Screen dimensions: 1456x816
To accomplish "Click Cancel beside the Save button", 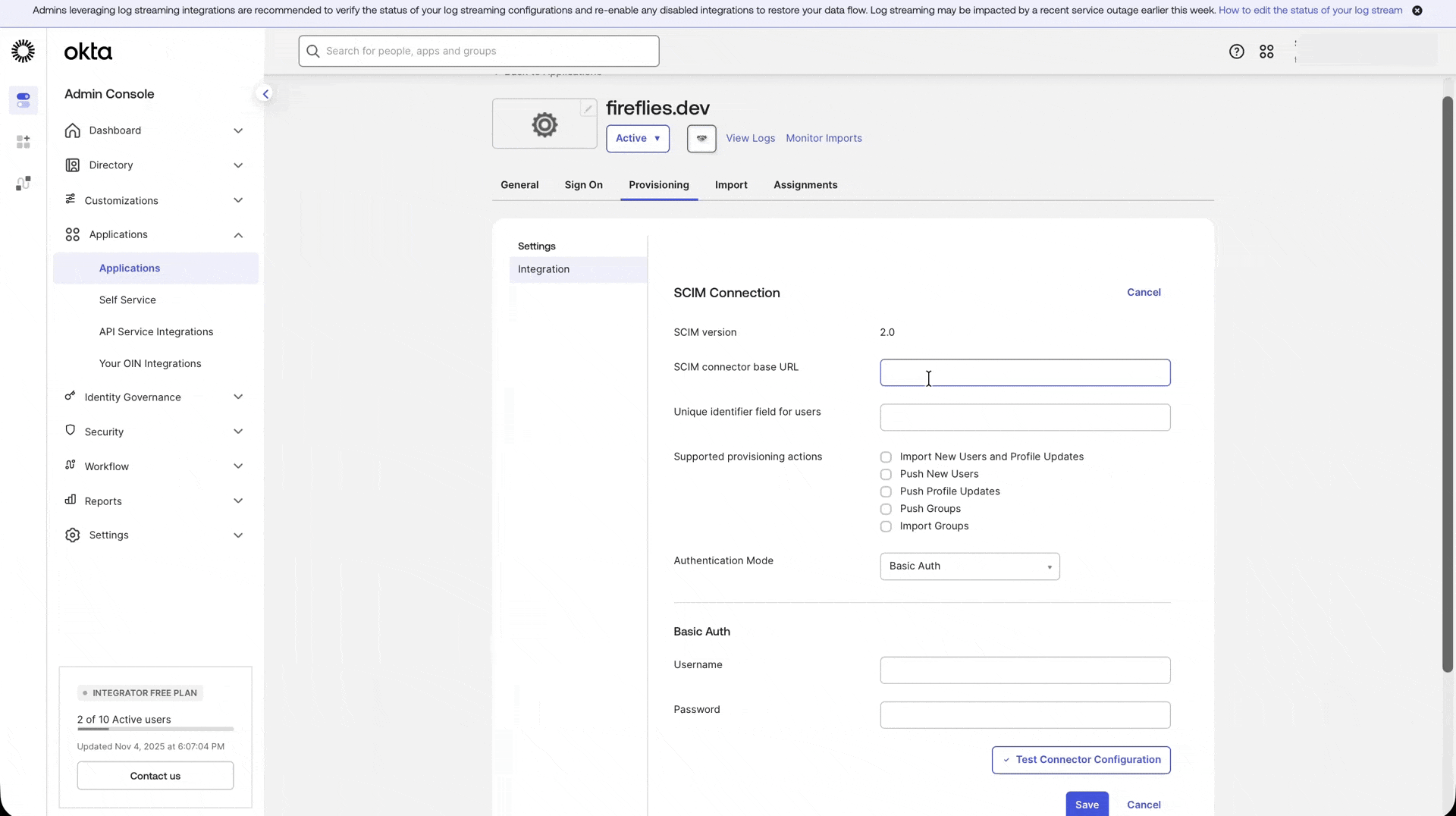I will (1144, 805).
